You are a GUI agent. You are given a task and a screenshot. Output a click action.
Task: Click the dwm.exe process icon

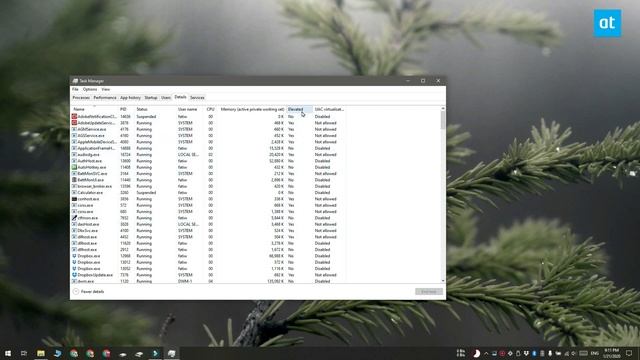coord(74,281)
